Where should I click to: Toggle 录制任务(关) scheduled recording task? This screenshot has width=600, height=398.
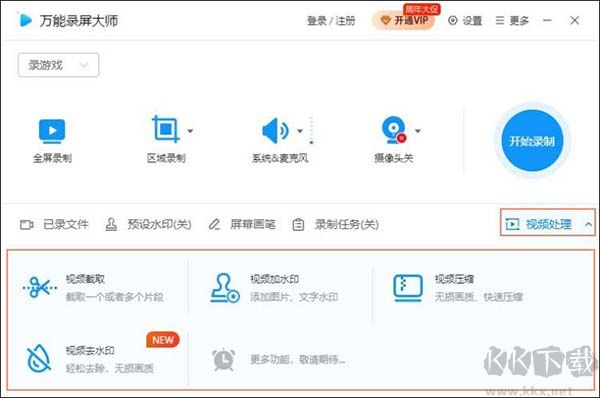[336, 224]
